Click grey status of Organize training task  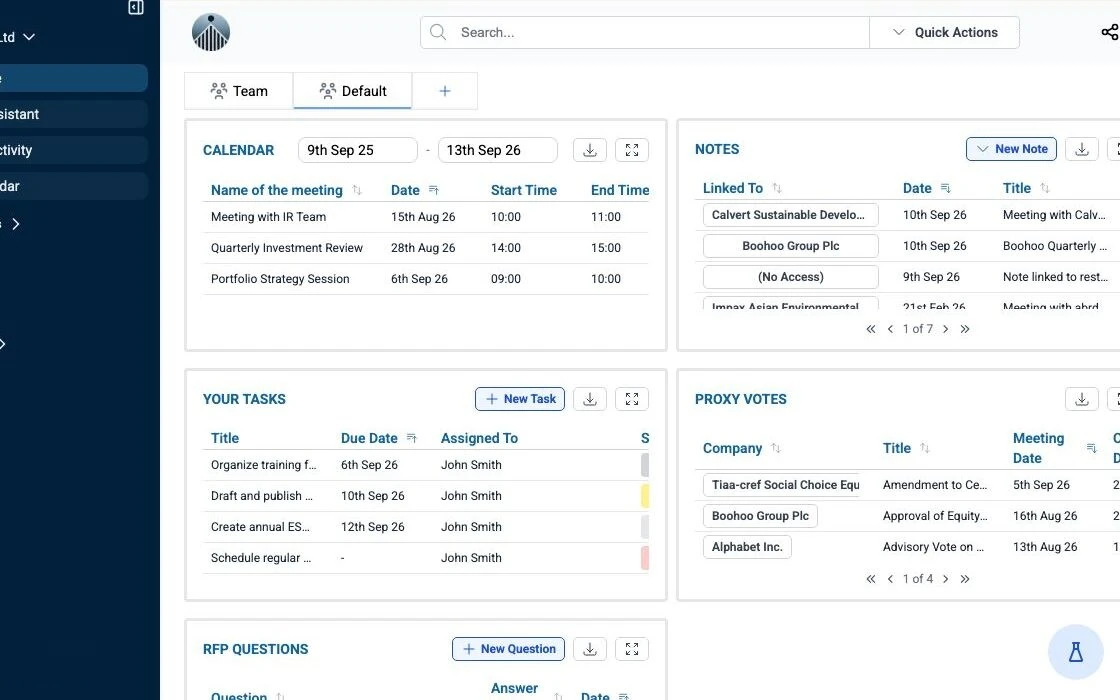645,465
